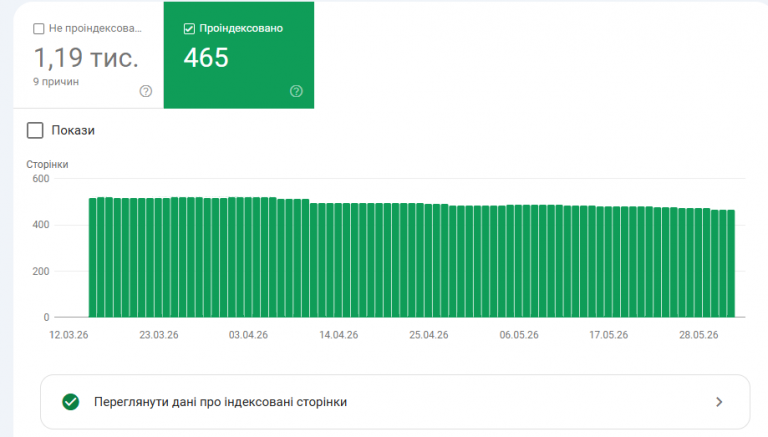Open help icon in green indexed card
768x437 pixels.
coord(296,91)
